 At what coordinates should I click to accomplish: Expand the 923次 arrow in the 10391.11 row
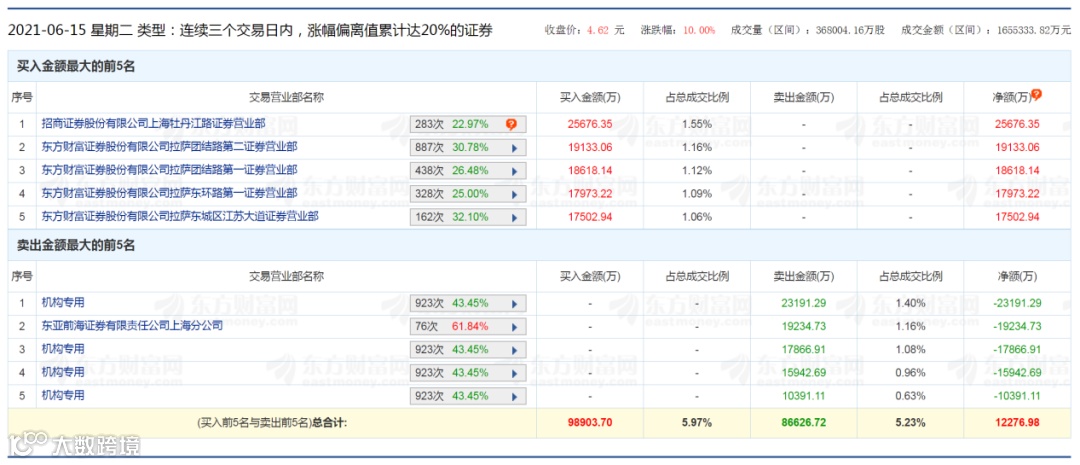point(514,396)
